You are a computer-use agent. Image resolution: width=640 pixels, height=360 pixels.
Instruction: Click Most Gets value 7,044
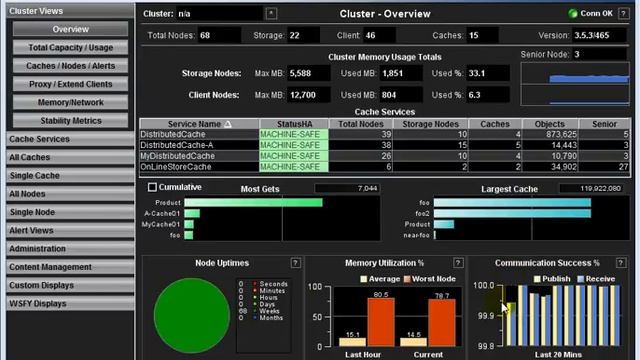click(347, 188)
